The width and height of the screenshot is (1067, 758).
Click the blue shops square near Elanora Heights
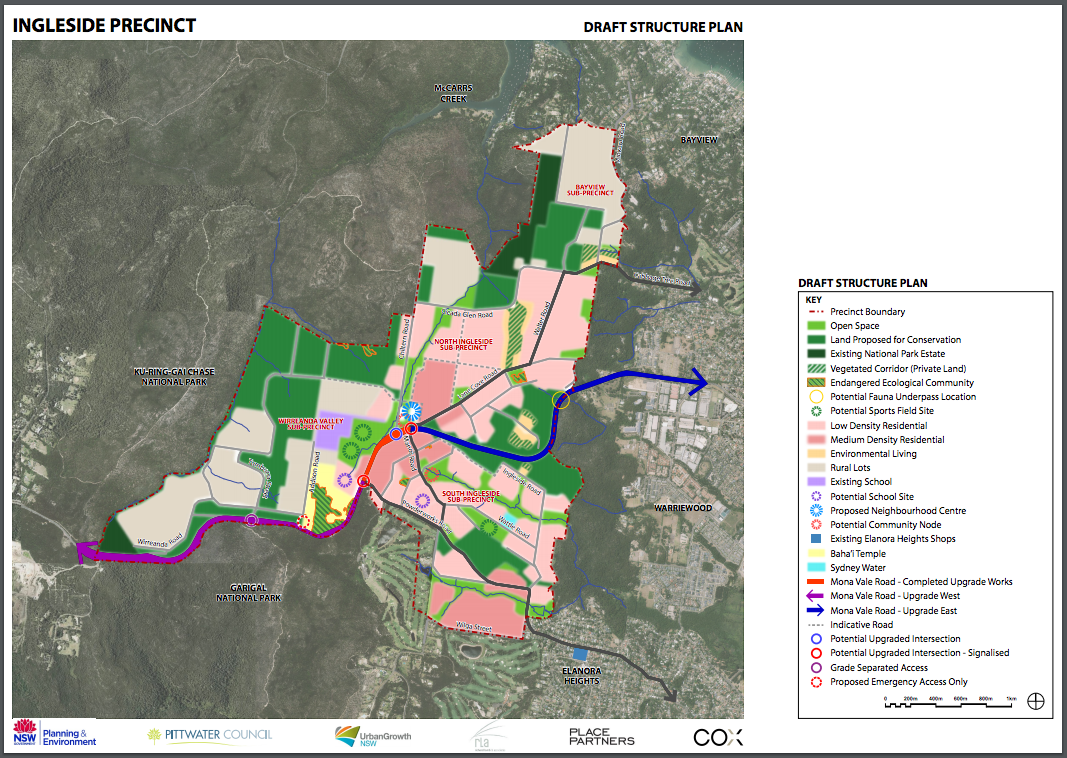pyautogui.click(x=580, y=654)
